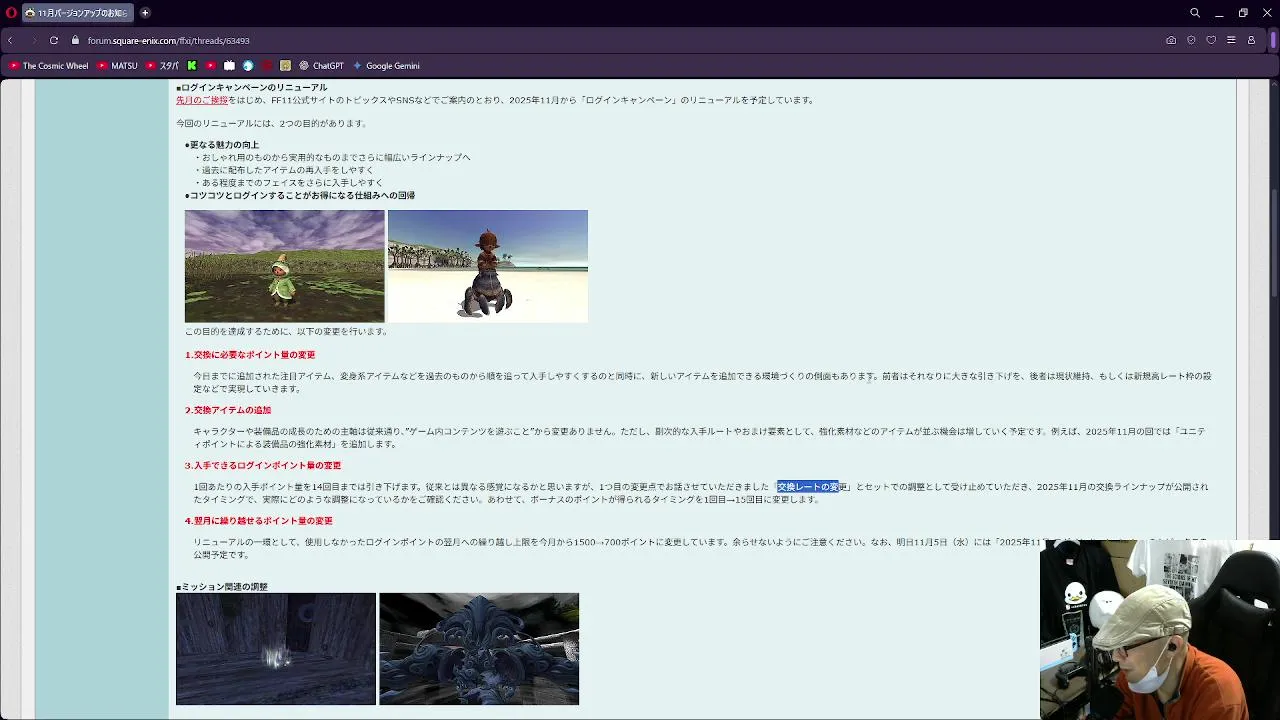The image size is (1280, 720).
Task: Open the dark red bookmark icon
Action: click(267, 66)
